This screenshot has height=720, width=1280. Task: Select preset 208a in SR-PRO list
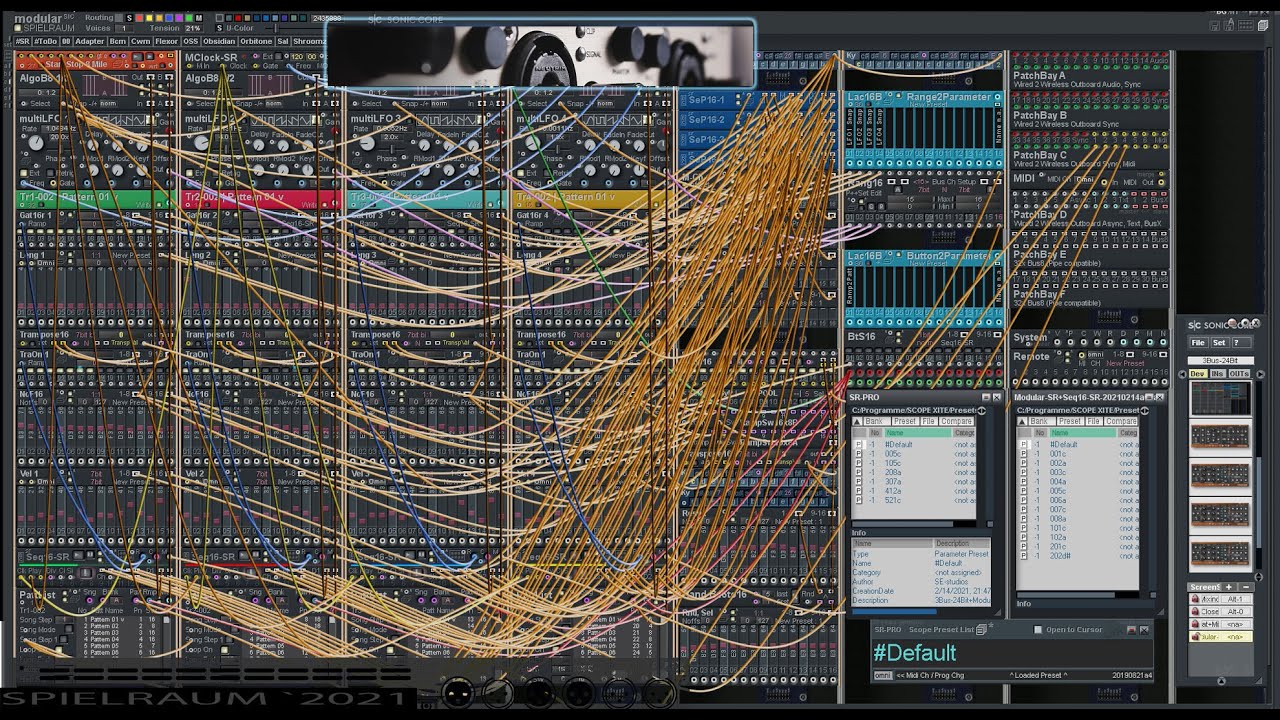(x=892, y=472)
